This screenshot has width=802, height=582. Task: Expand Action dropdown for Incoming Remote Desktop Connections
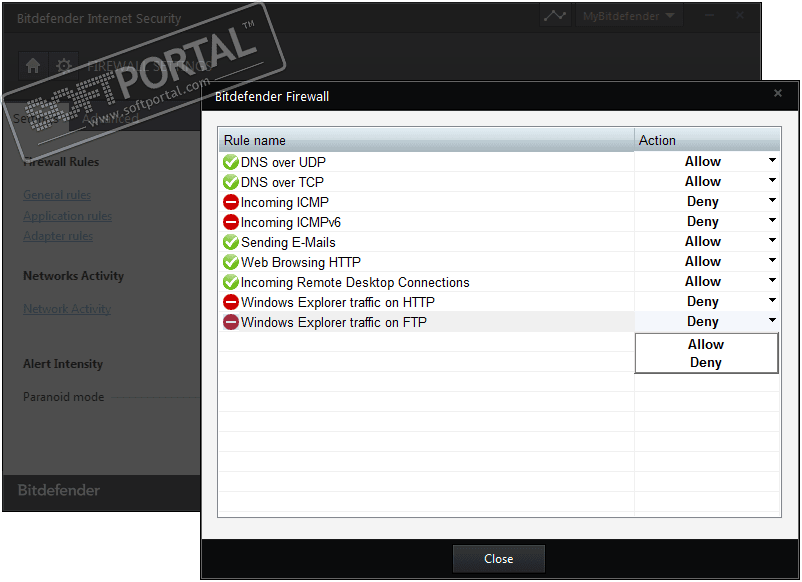point(772,280)
